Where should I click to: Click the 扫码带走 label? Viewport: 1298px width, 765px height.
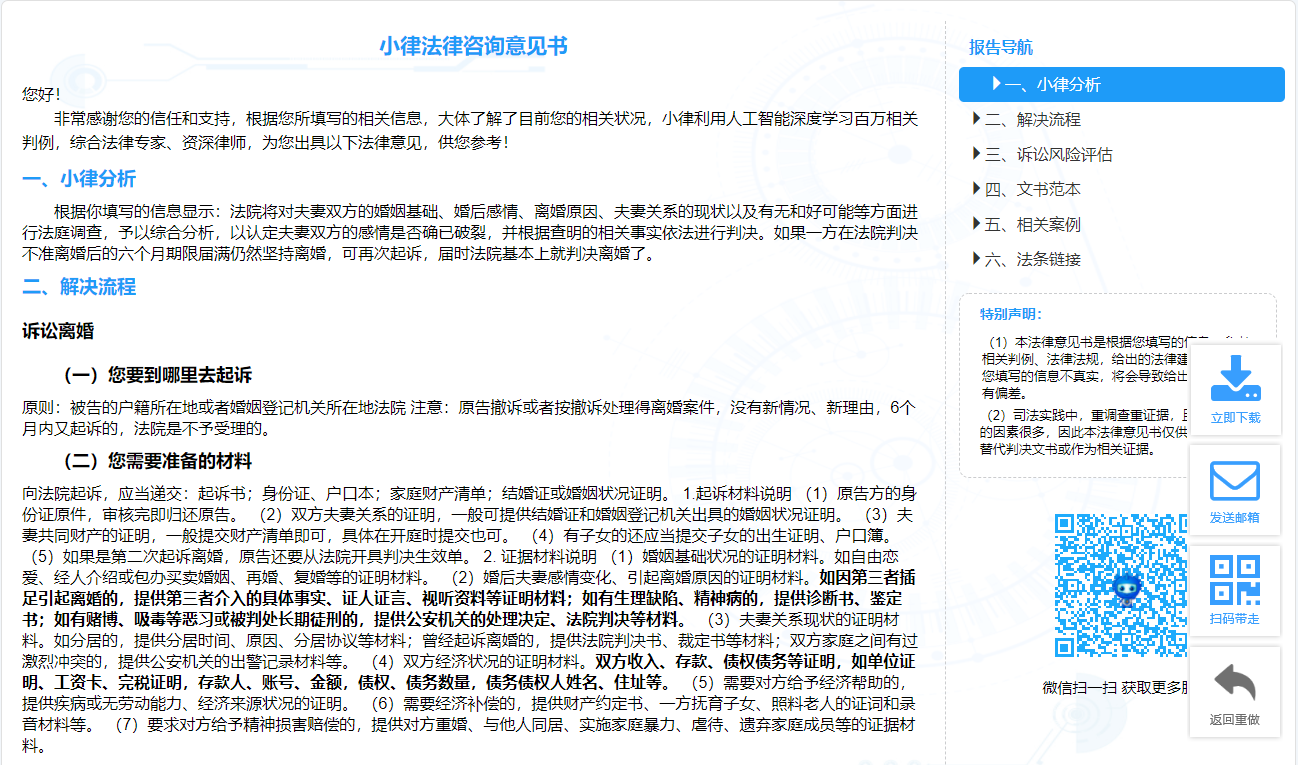point(1235,619)
